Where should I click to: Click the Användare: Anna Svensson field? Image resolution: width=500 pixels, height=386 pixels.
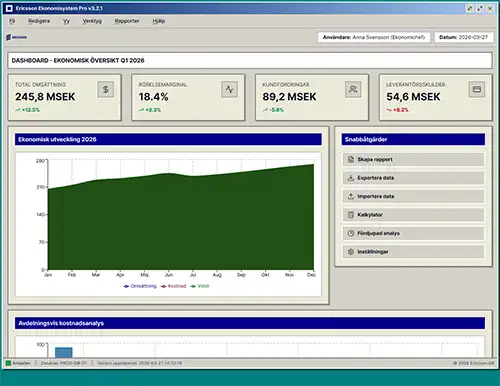pos(374,37)
